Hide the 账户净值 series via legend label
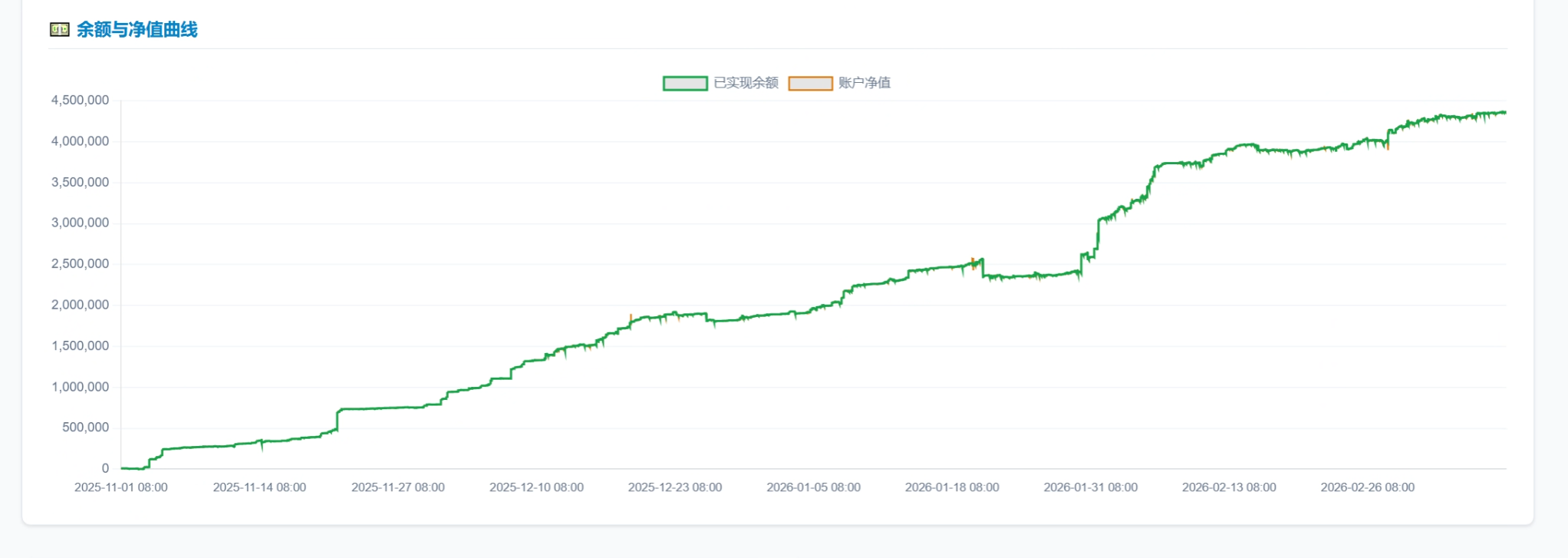 (865, 83)
